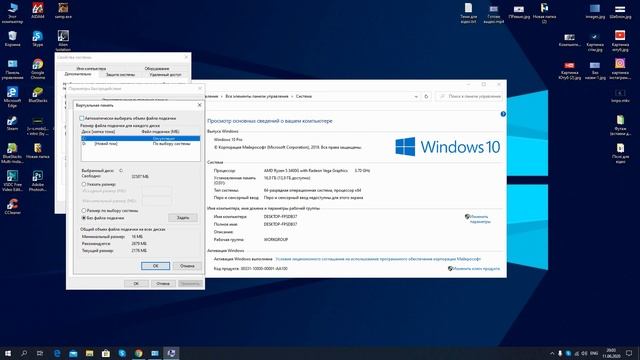Open taskbar search magnifier

pos(24,353)
